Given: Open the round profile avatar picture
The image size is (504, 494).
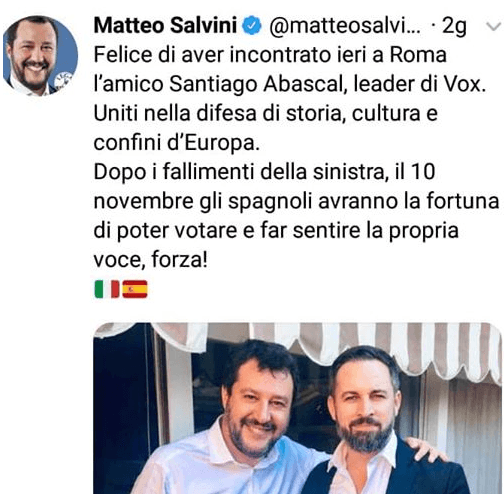Looking at the screenshot, I should pyautogui.click(x=40, y=55).
